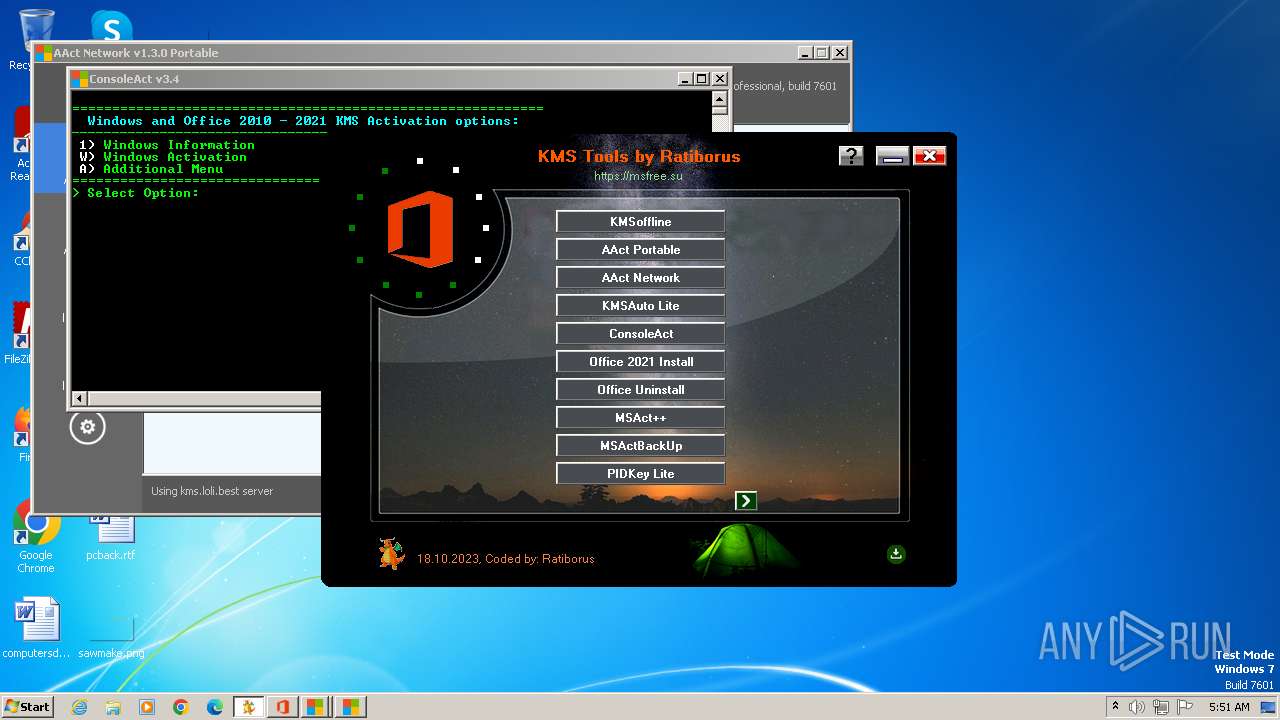Image resolution: width=1280 pixels, height=720 pixels.
Task: Click volume speaker tray icon
Action: click(x=1137, y=707)
